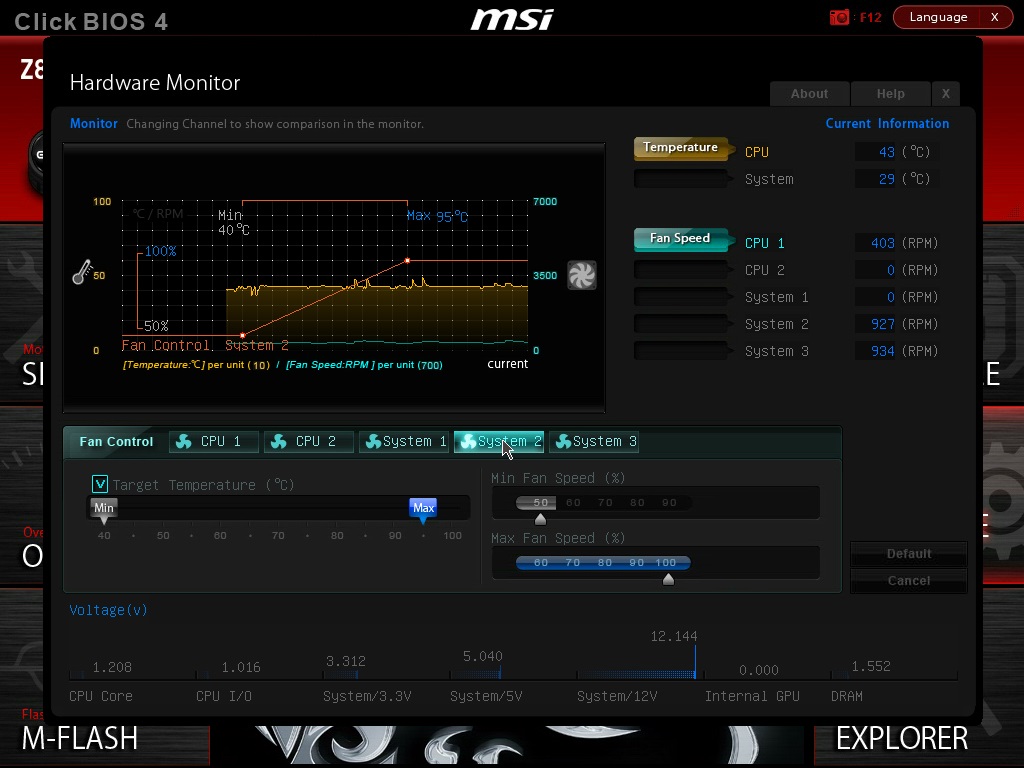The image size is (1024, 768).
Task: Click the fan icon right of the graph
Action: [x=581, y=275]
